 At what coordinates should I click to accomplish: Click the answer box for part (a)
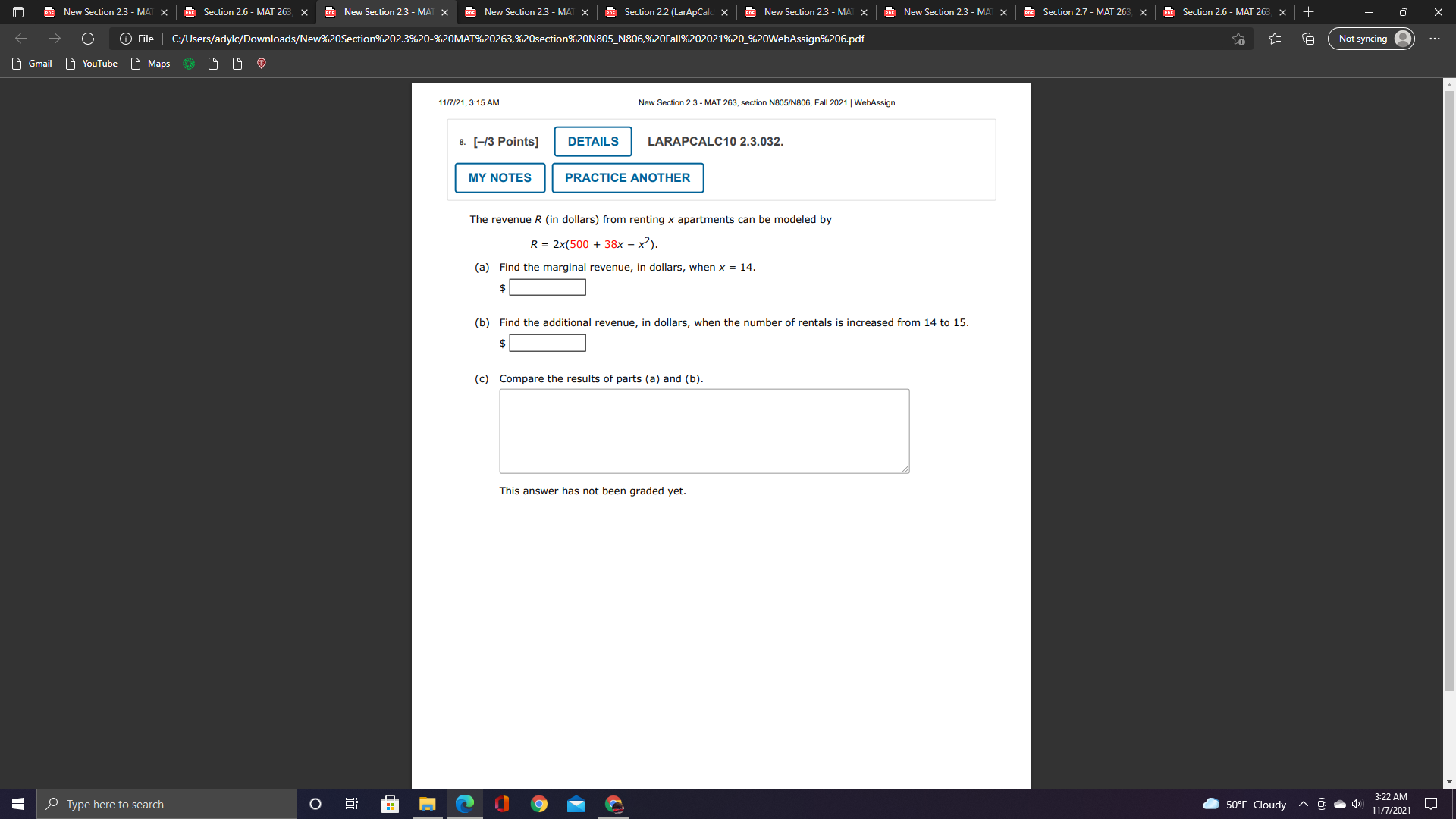click(548, 287)
